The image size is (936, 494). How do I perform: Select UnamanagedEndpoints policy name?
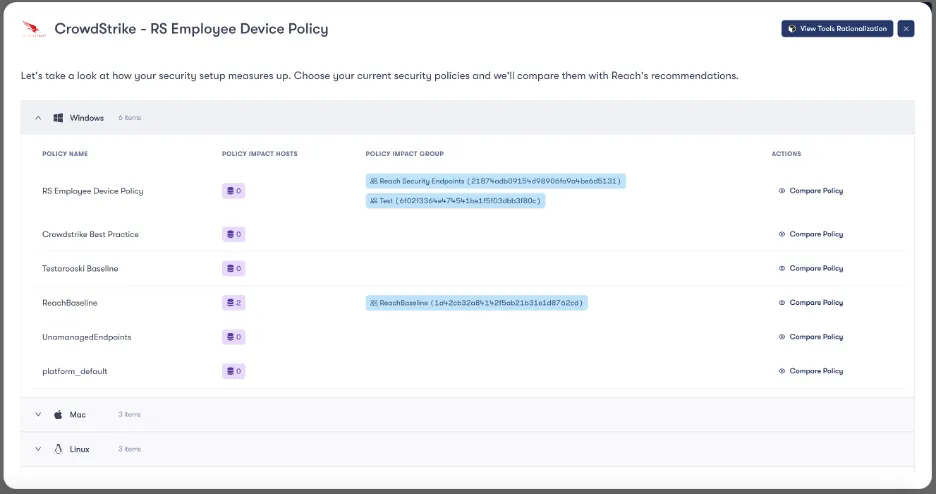(87, 337)
